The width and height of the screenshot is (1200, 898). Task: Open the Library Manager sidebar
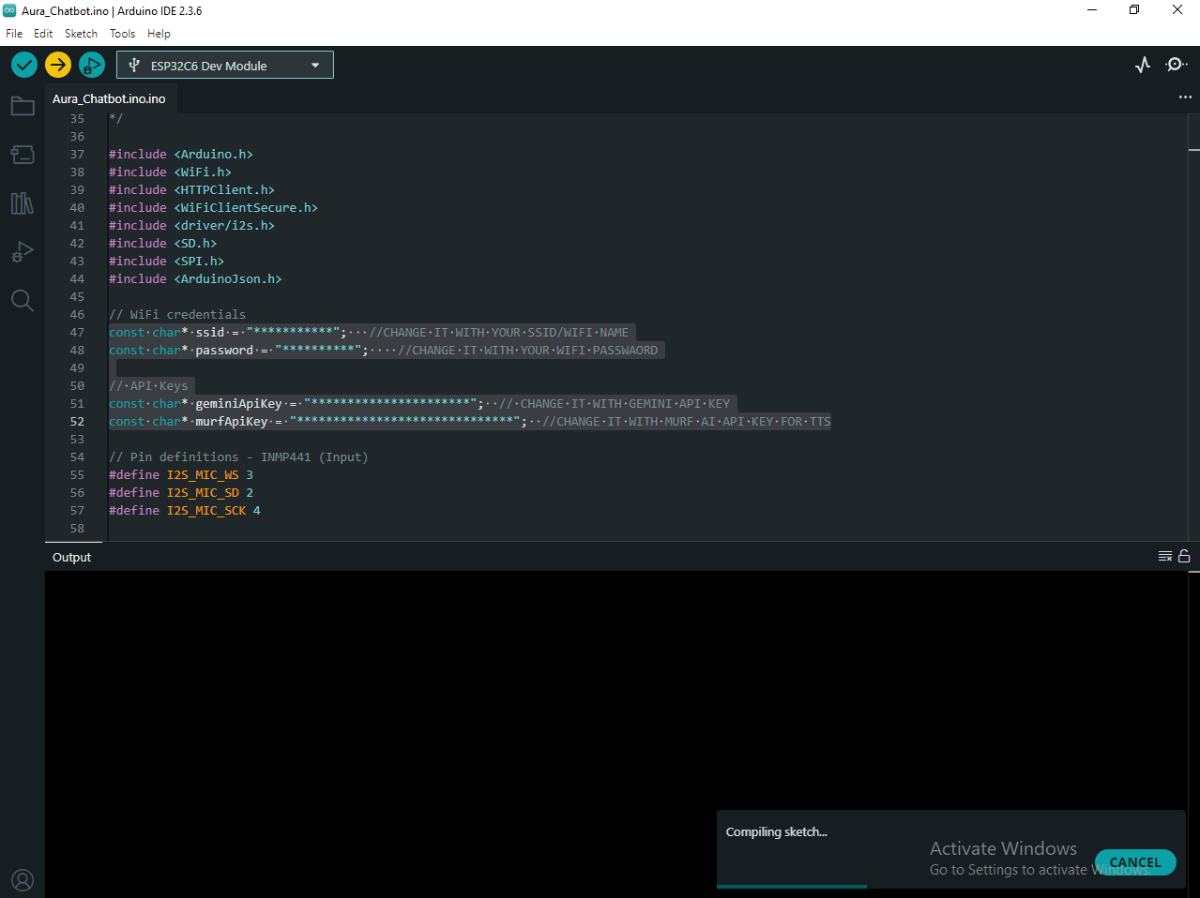[x=22, y=203]
